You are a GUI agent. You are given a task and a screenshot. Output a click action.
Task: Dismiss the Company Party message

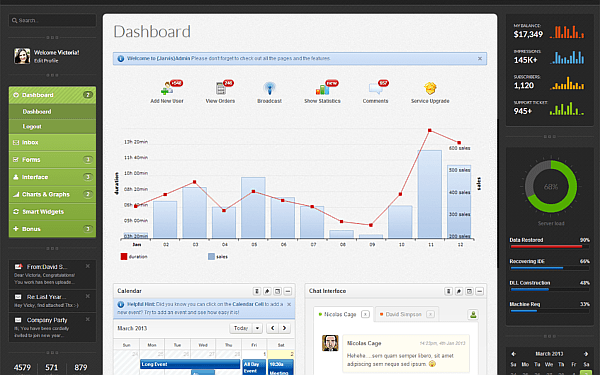click(88, 319)
